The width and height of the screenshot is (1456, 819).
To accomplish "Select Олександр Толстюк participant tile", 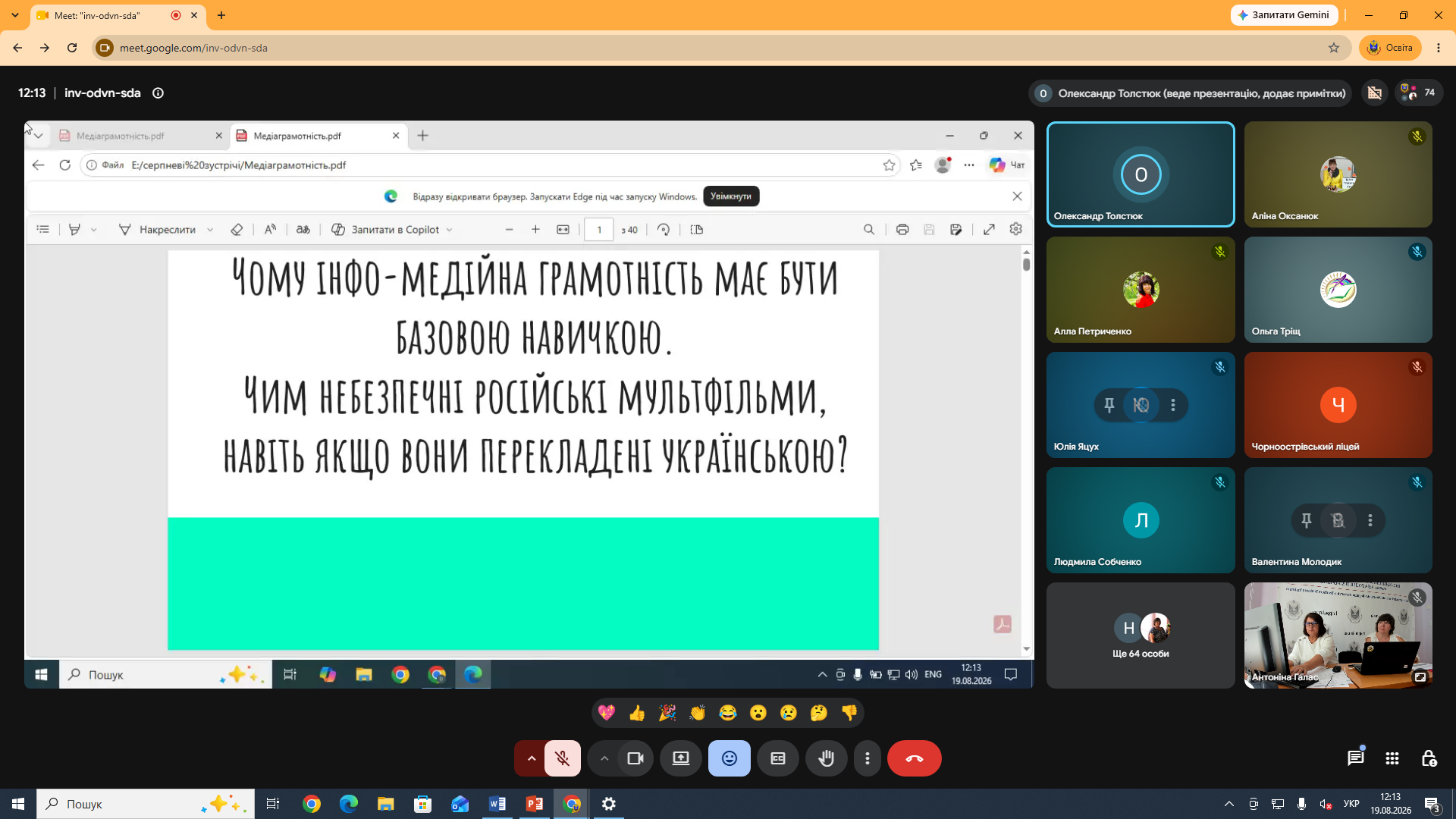I will 1141,174.
